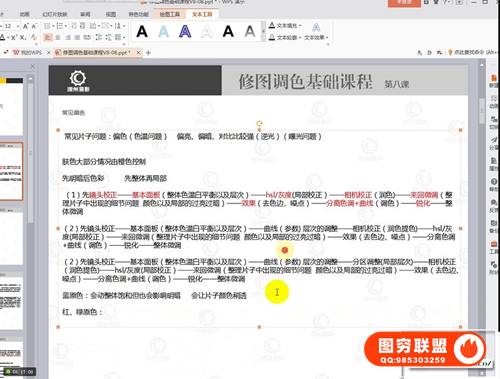
Task: Pick the faint white WordArt A style
Action: point(207,32)
